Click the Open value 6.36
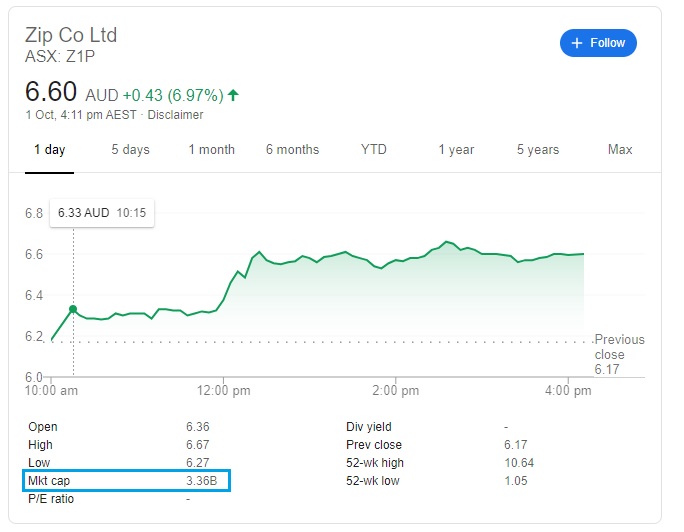This screenshot has height=532, width=684. (x=198, y=426)
